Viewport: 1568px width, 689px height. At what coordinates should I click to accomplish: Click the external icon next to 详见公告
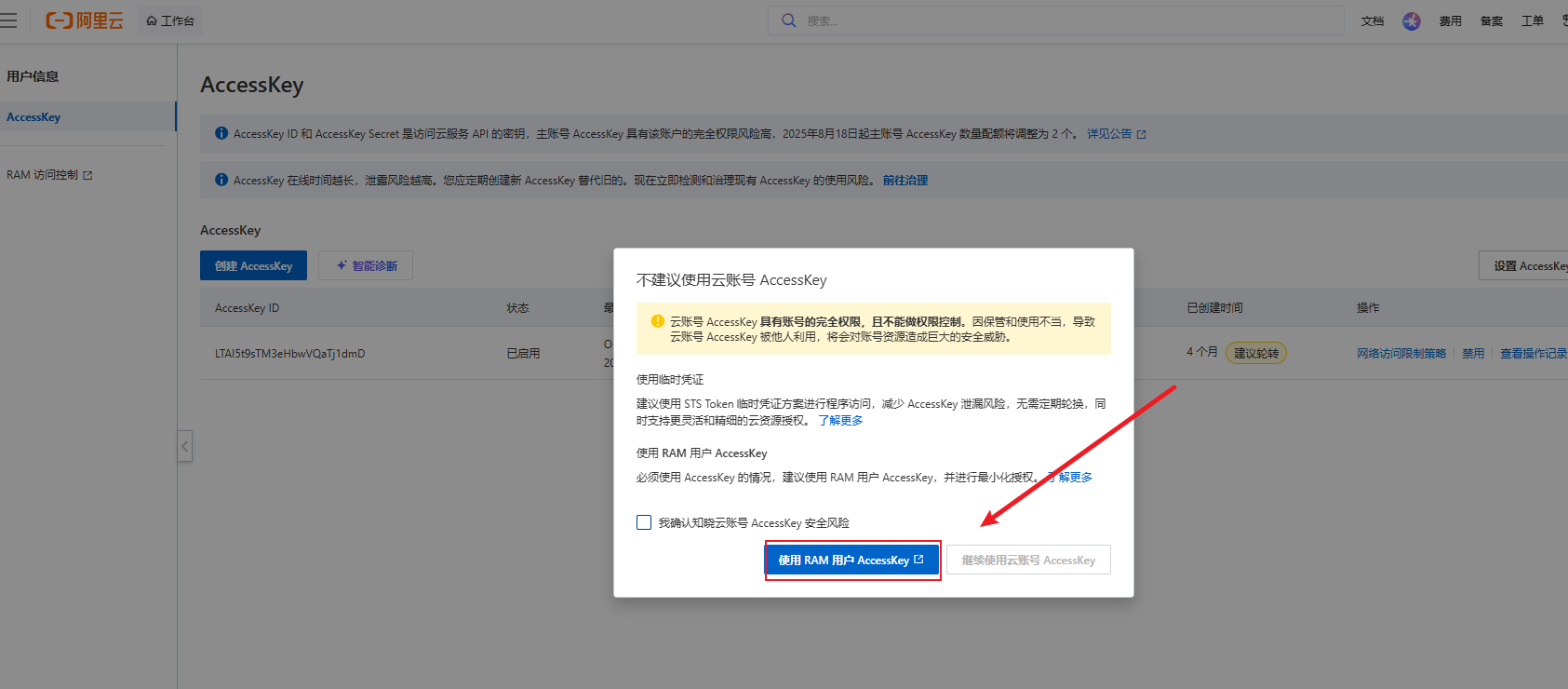1142,134
